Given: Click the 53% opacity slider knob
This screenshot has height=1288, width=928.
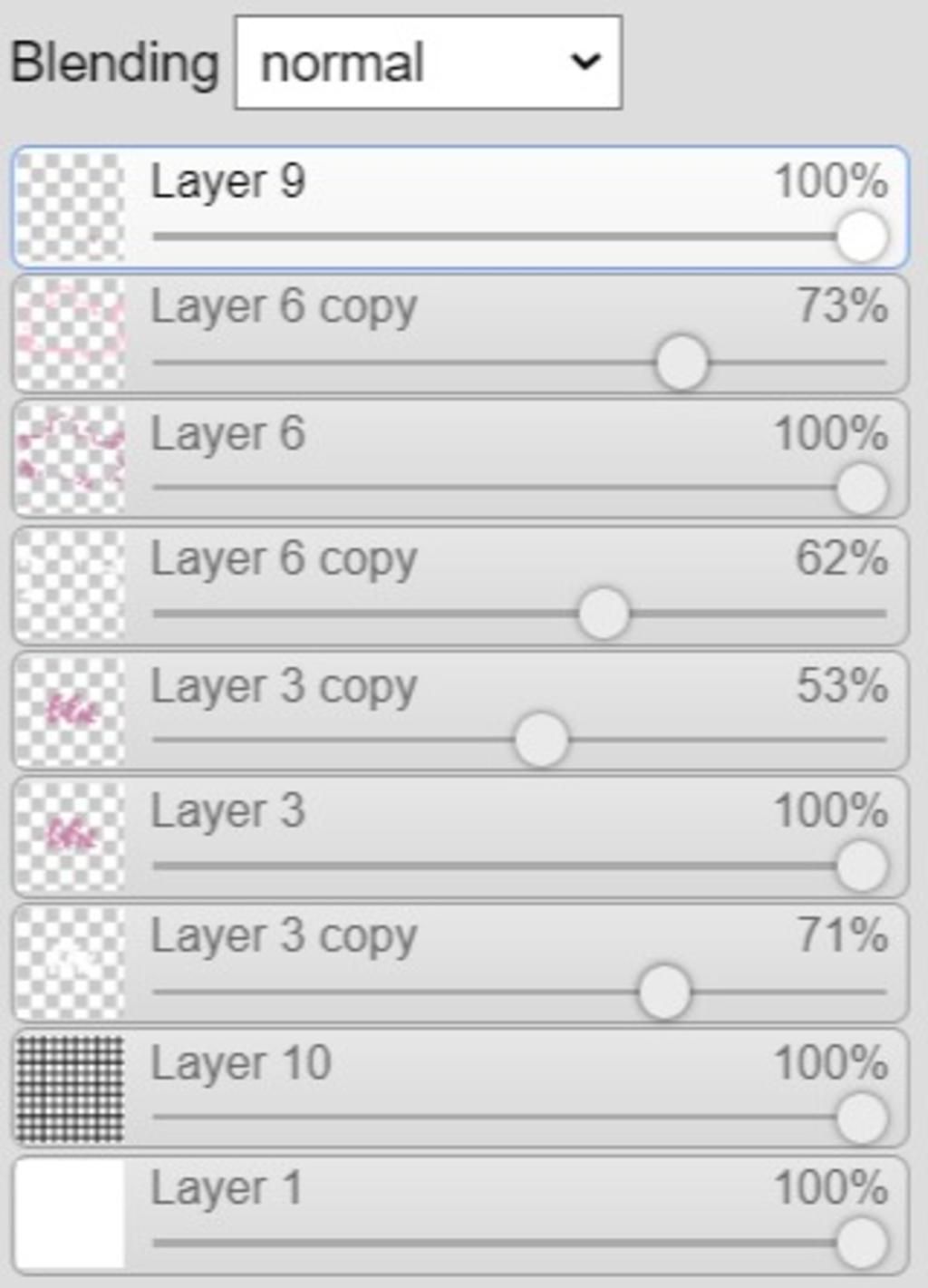Looking at the screenshot, I should coord(541,740).
